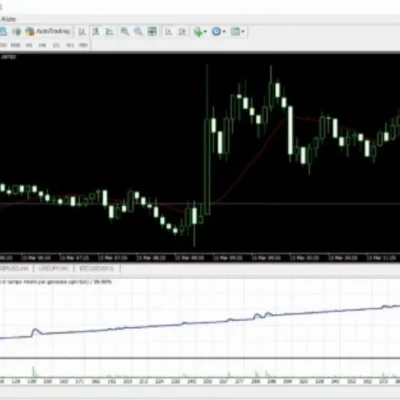Open the Aiuto menu

point(8,19)
